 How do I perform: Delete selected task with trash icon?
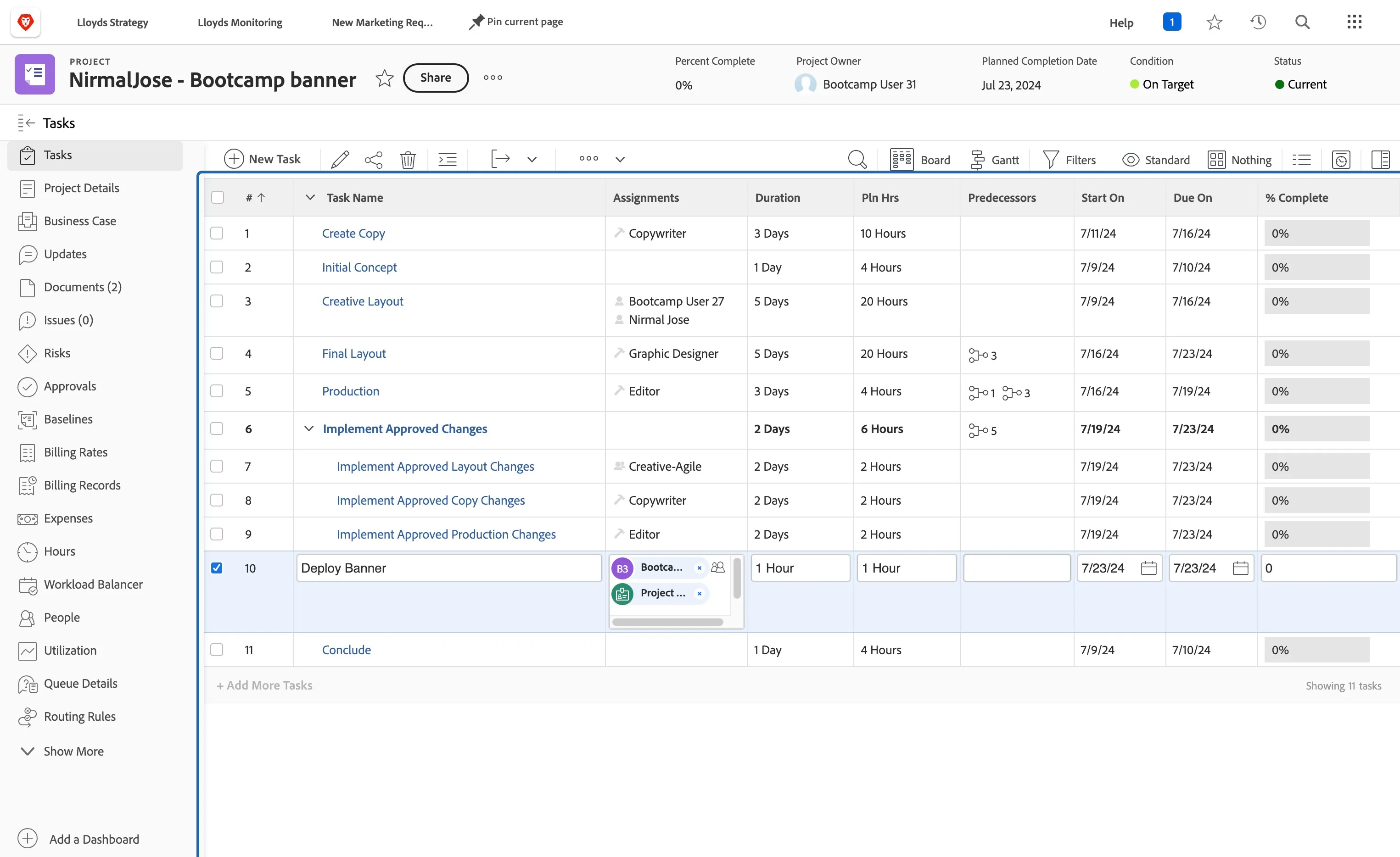(x=408, y=160)
